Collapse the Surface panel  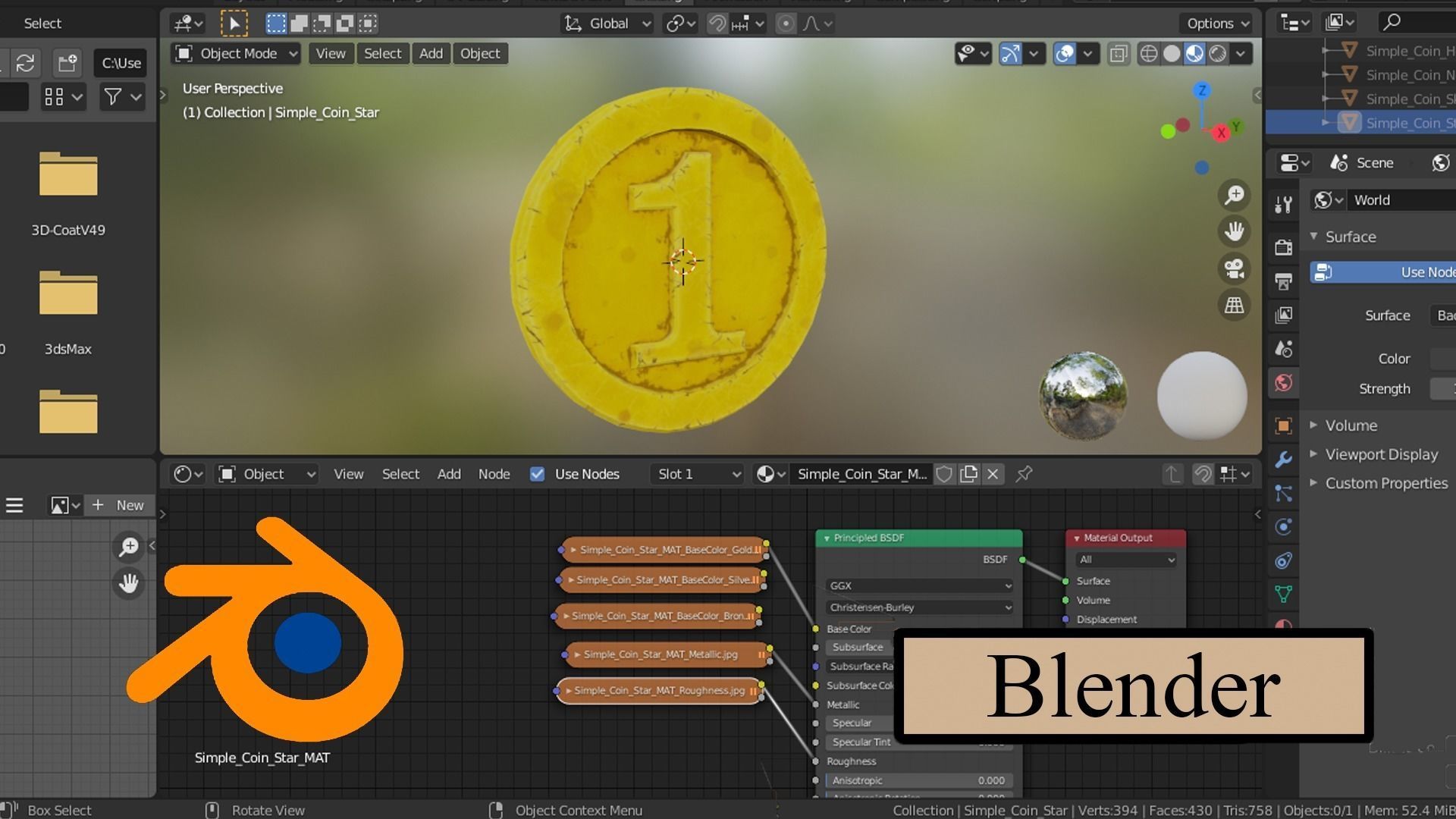[1350, 237]
